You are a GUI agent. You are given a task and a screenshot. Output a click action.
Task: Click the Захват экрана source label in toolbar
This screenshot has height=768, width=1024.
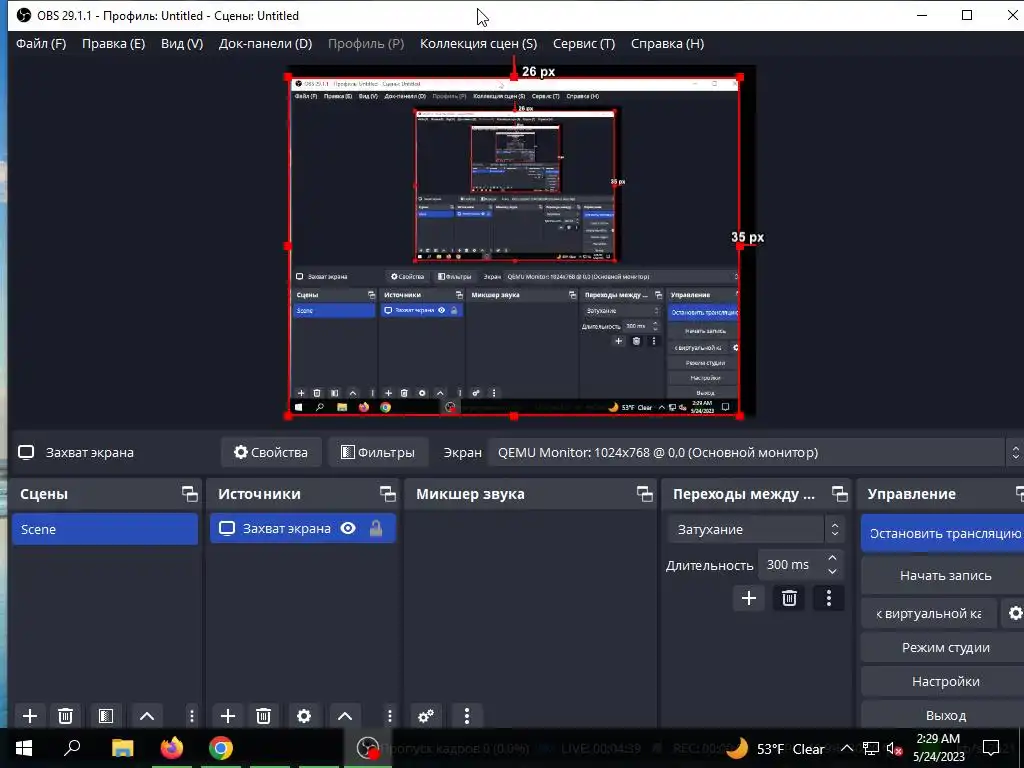tap(89, 453)
